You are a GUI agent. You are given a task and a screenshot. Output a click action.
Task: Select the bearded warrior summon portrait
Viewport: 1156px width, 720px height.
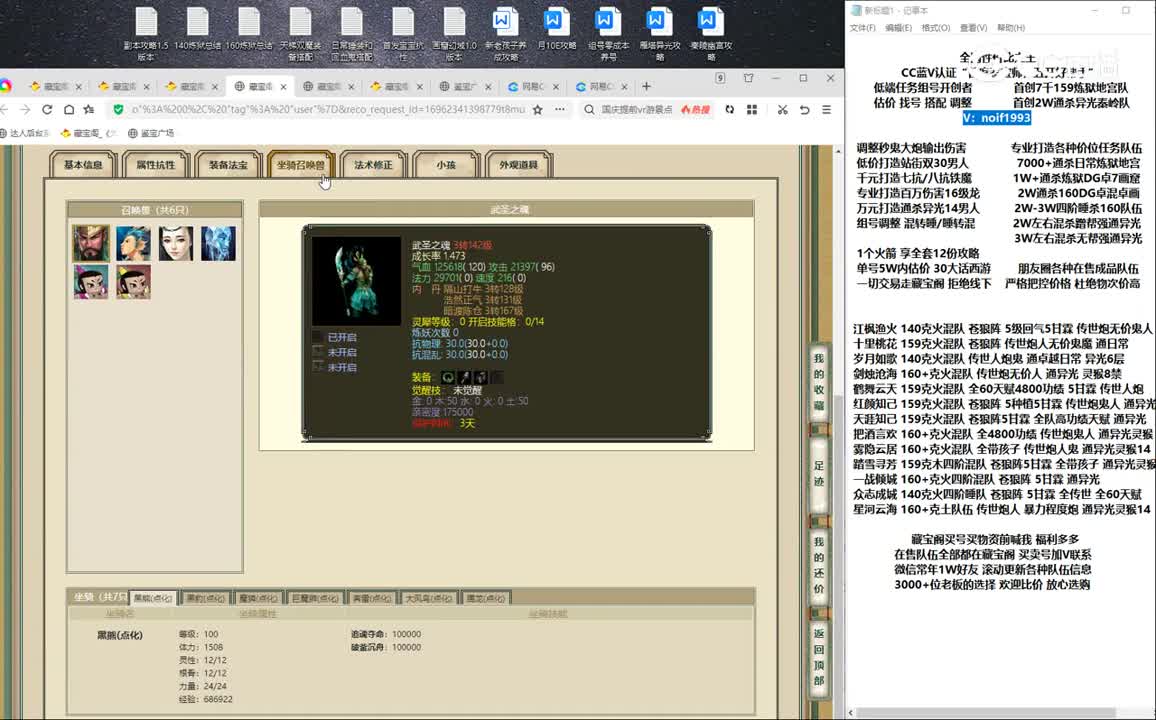tap(91, 243)
